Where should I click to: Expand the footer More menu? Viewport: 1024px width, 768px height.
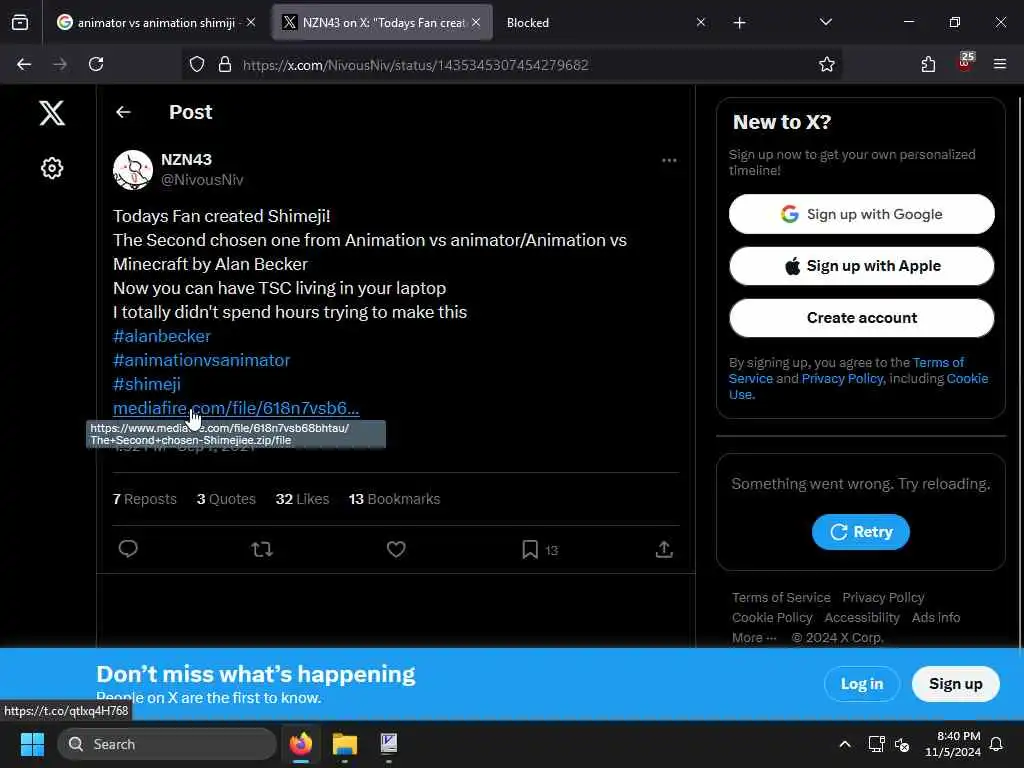pos(754,638)
